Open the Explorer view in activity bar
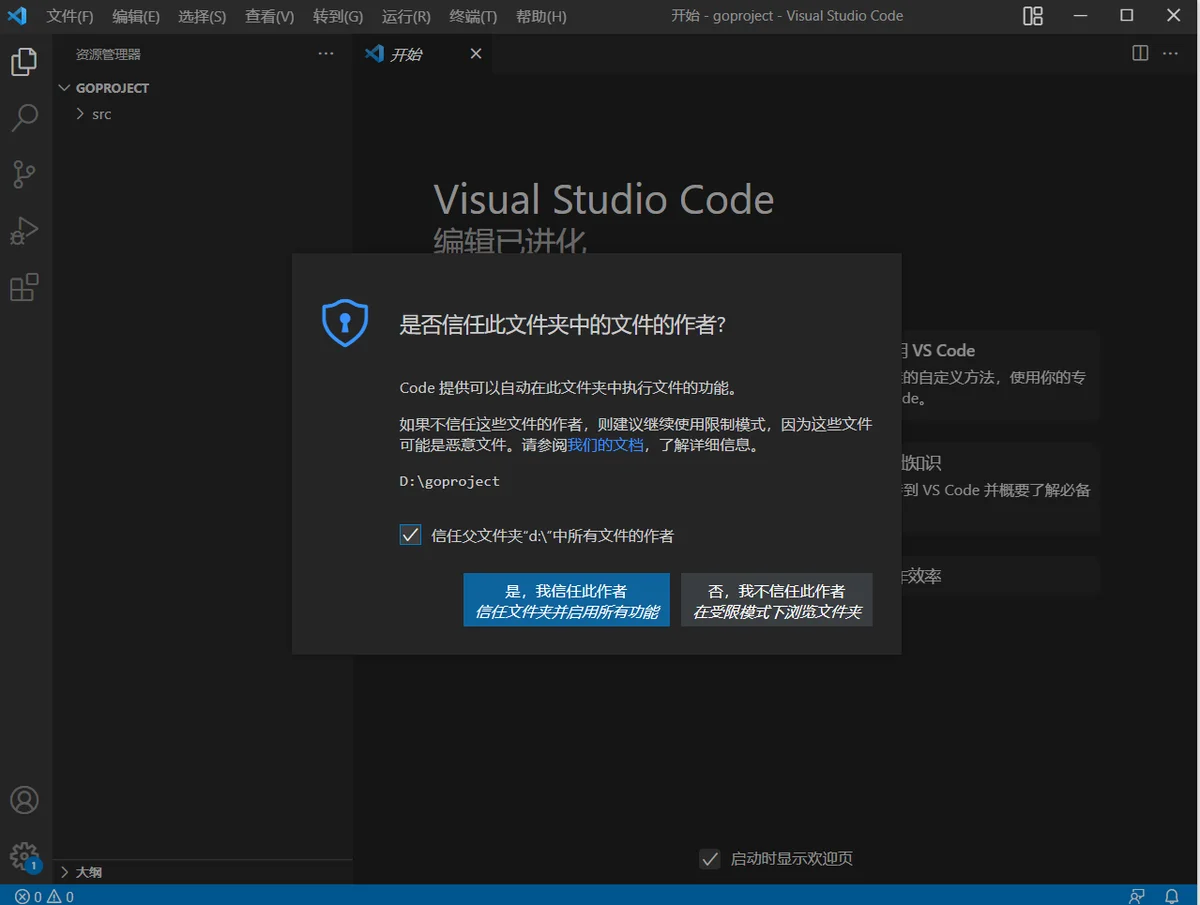This screenshot has height=905, width=1200. pyautogui.click(x=24, y=62)
